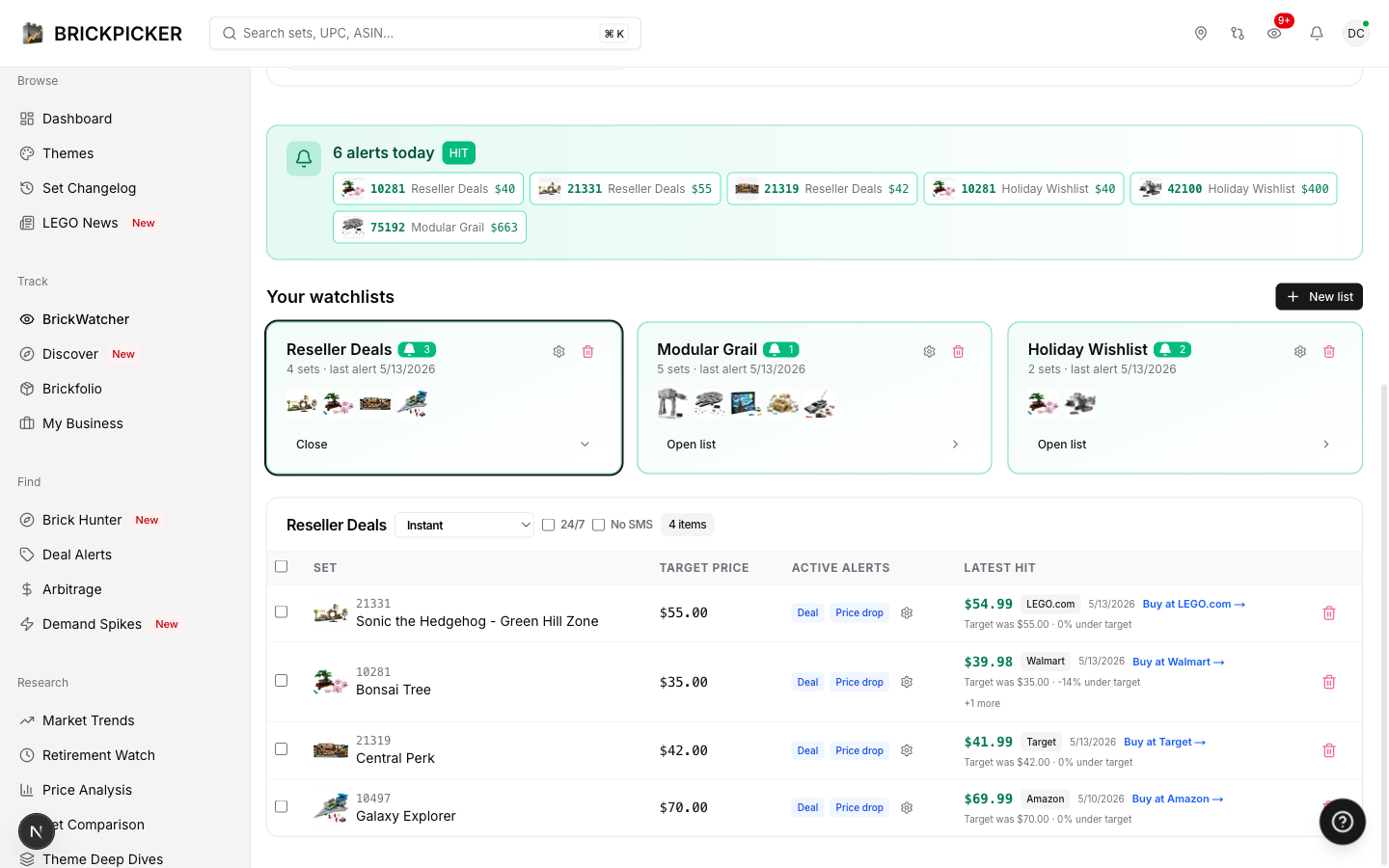Delete the Modular Grail watchlist
This screenshot has width=1389, height=868.
click(959, 351)
